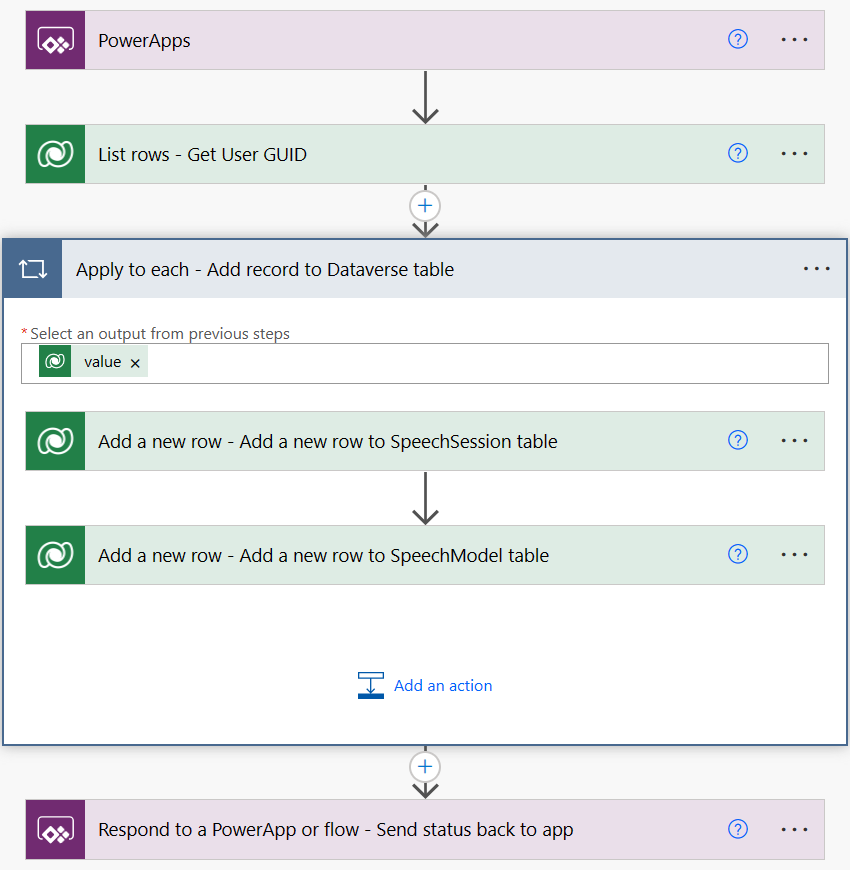
Task: Collapse the List rows step card
Action: click(x=400, y=154)
